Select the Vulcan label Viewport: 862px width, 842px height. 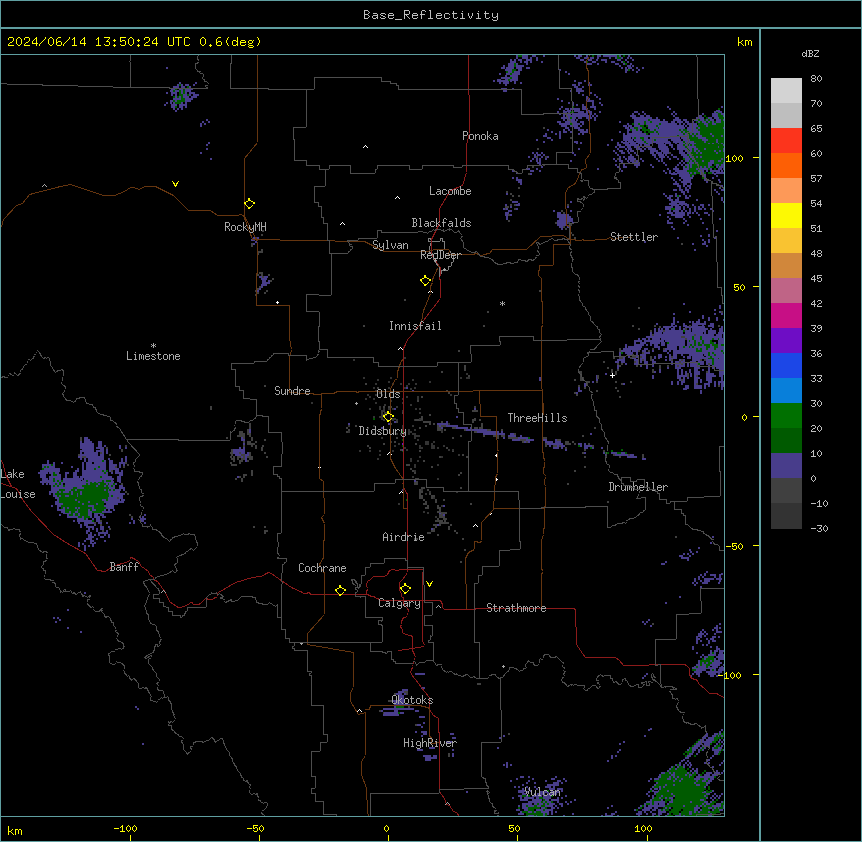[x=542, y=792]
